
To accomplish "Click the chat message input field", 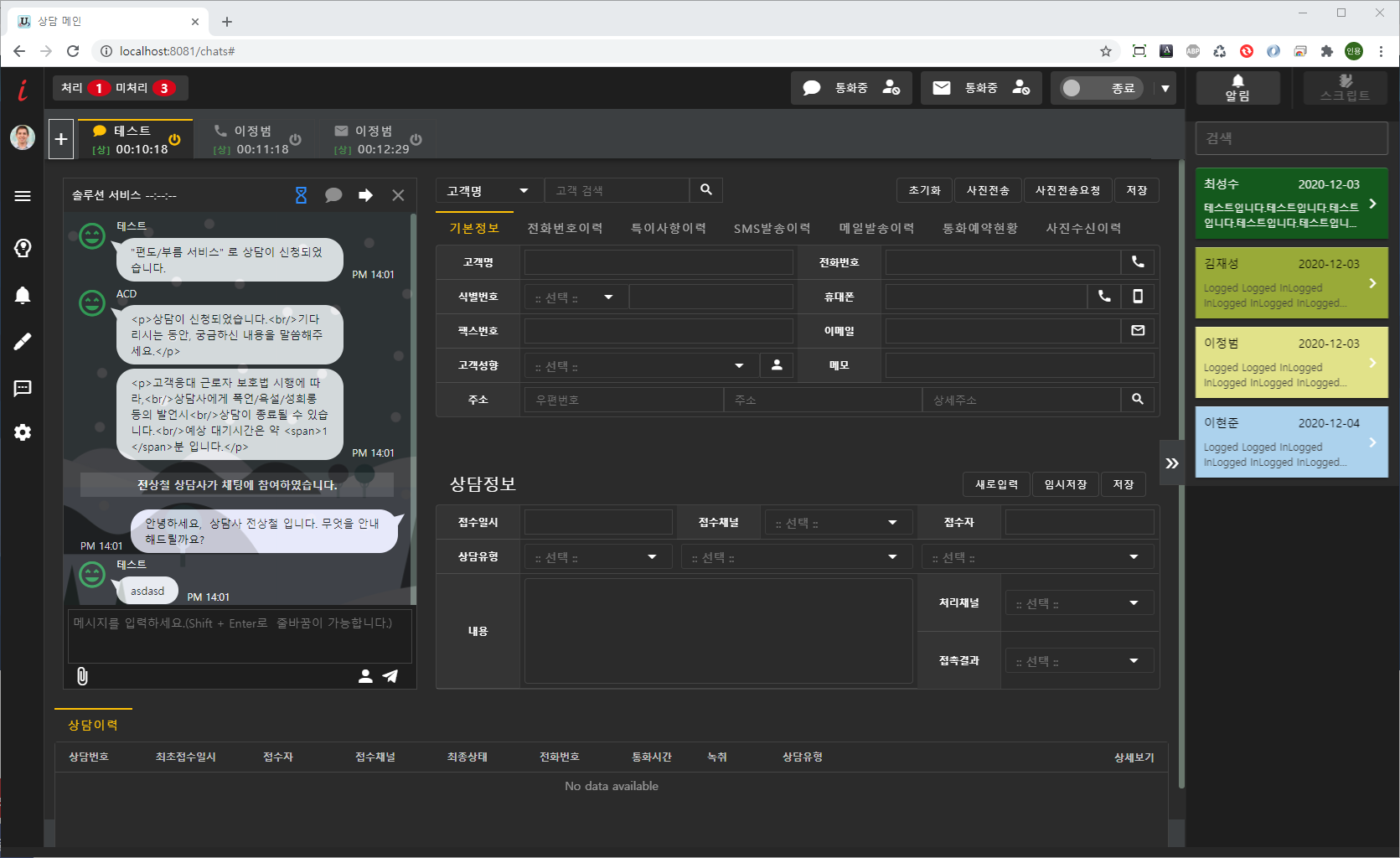I will click(x=240, y=637).
